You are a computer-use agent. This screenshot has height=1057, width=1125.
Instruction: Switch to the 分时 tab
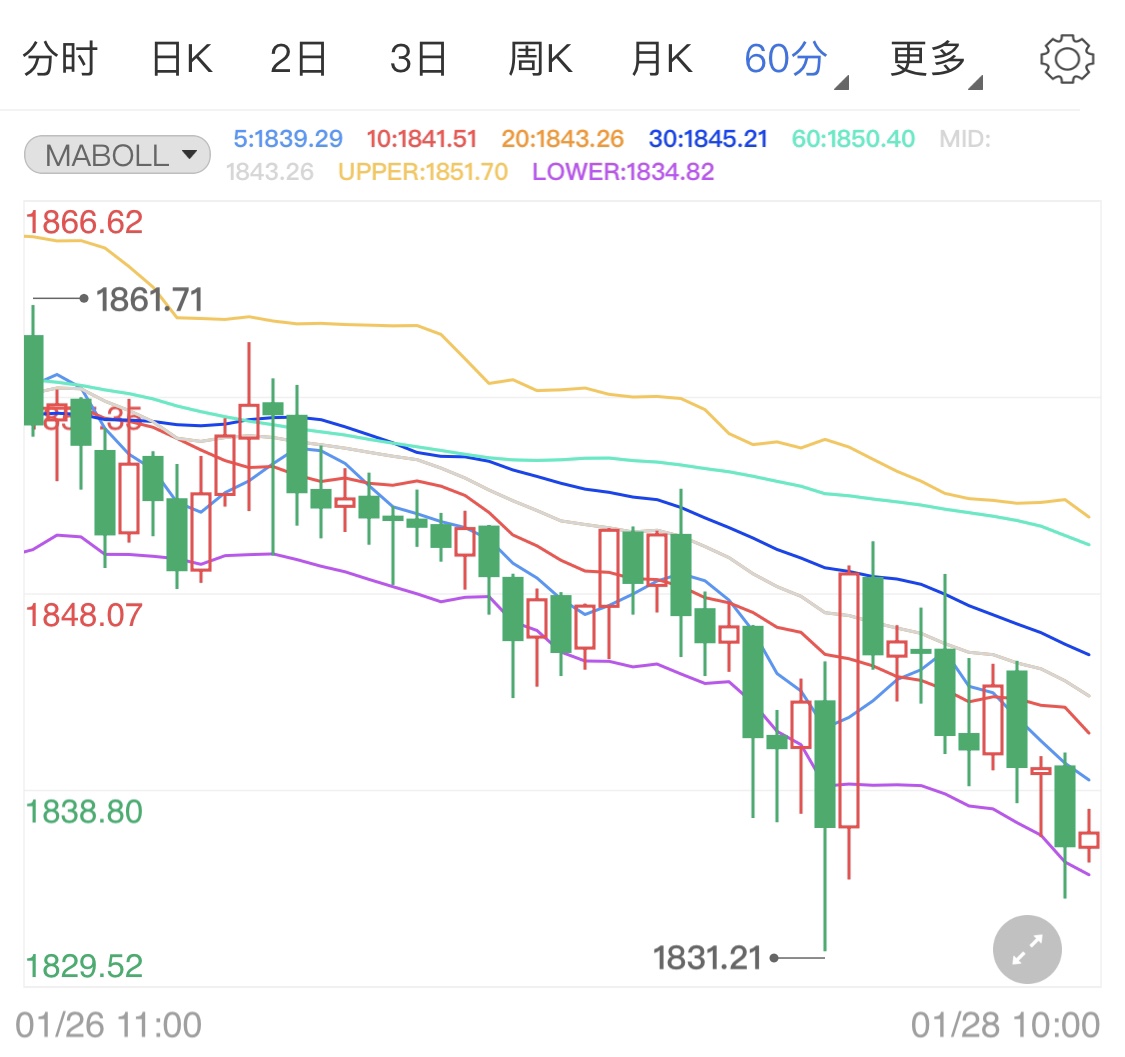60,59
